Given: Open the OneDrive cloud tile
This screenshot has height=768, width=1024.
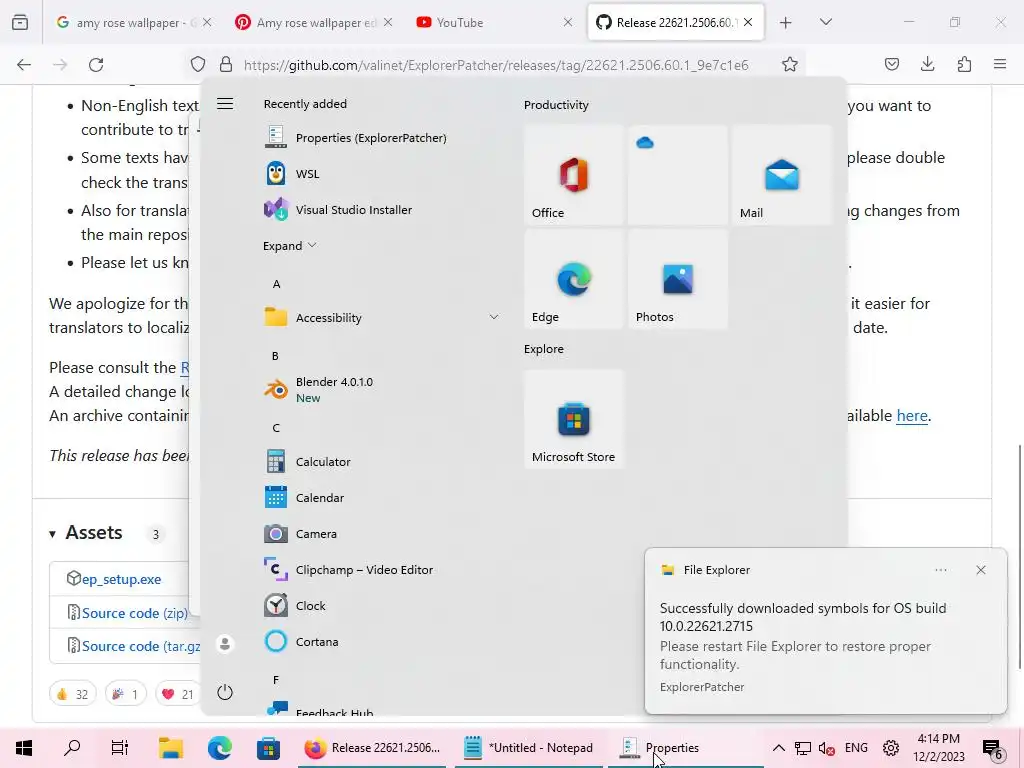Looking at the screenshot, I should pos(678,175).
